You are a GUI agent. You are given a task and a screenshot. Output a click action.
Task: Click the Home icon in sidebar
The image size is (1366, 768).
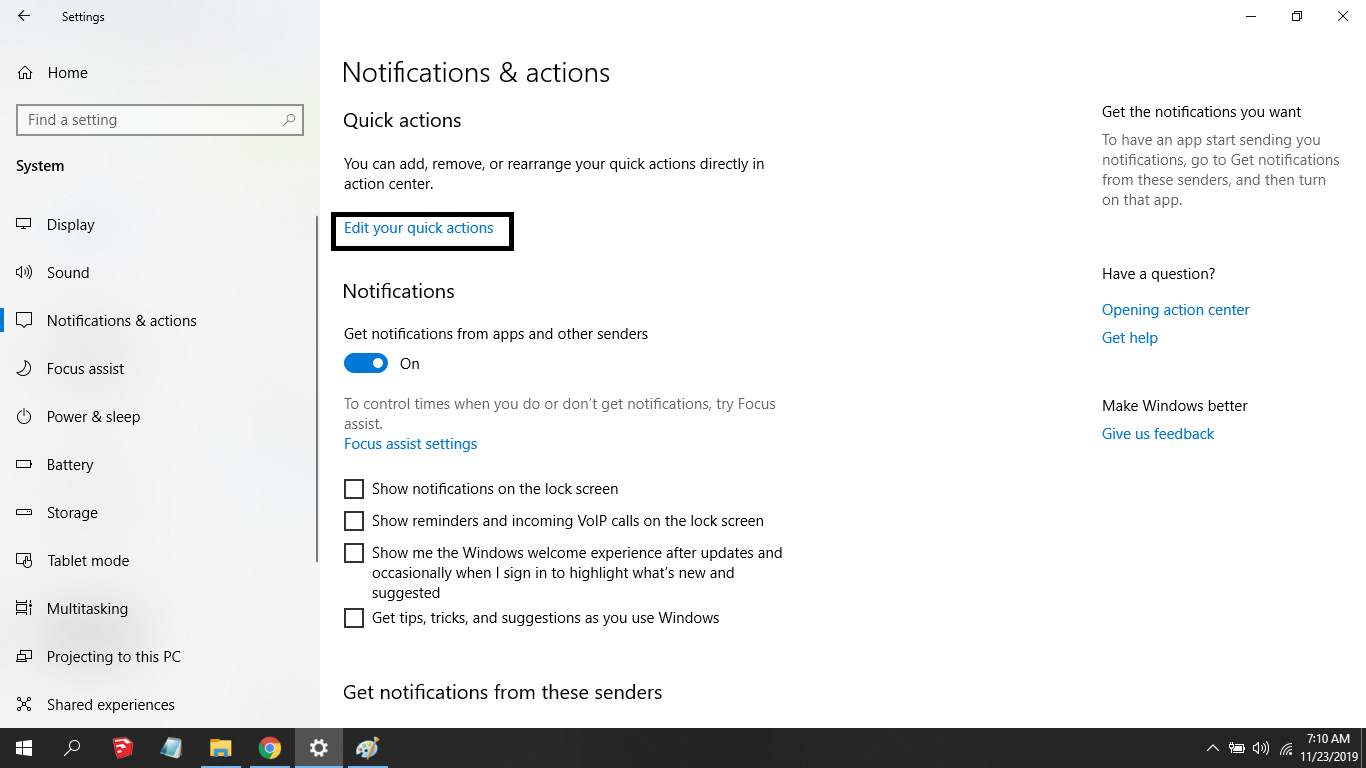coord(25,73)
